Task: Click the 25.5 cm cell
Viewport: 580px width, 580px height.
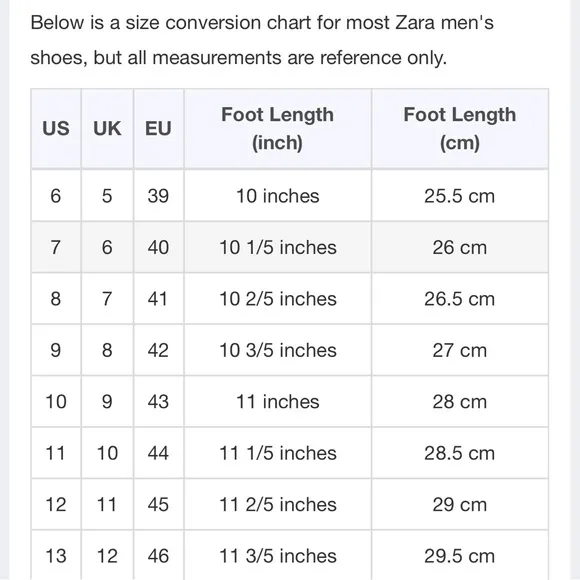Action: point(460,196)
